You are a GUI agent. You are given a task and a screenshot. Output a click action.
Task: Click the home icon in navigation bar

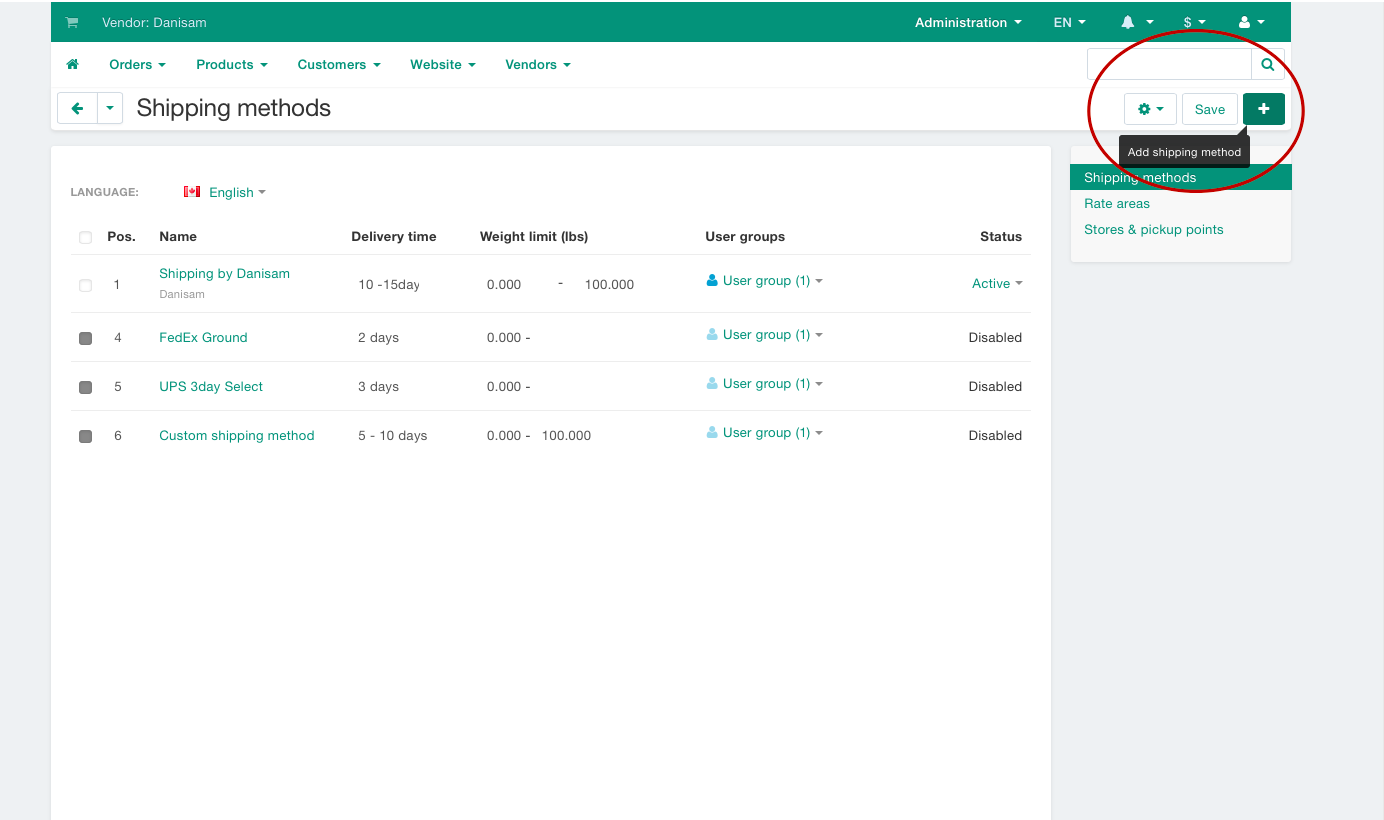click(72, 65)
